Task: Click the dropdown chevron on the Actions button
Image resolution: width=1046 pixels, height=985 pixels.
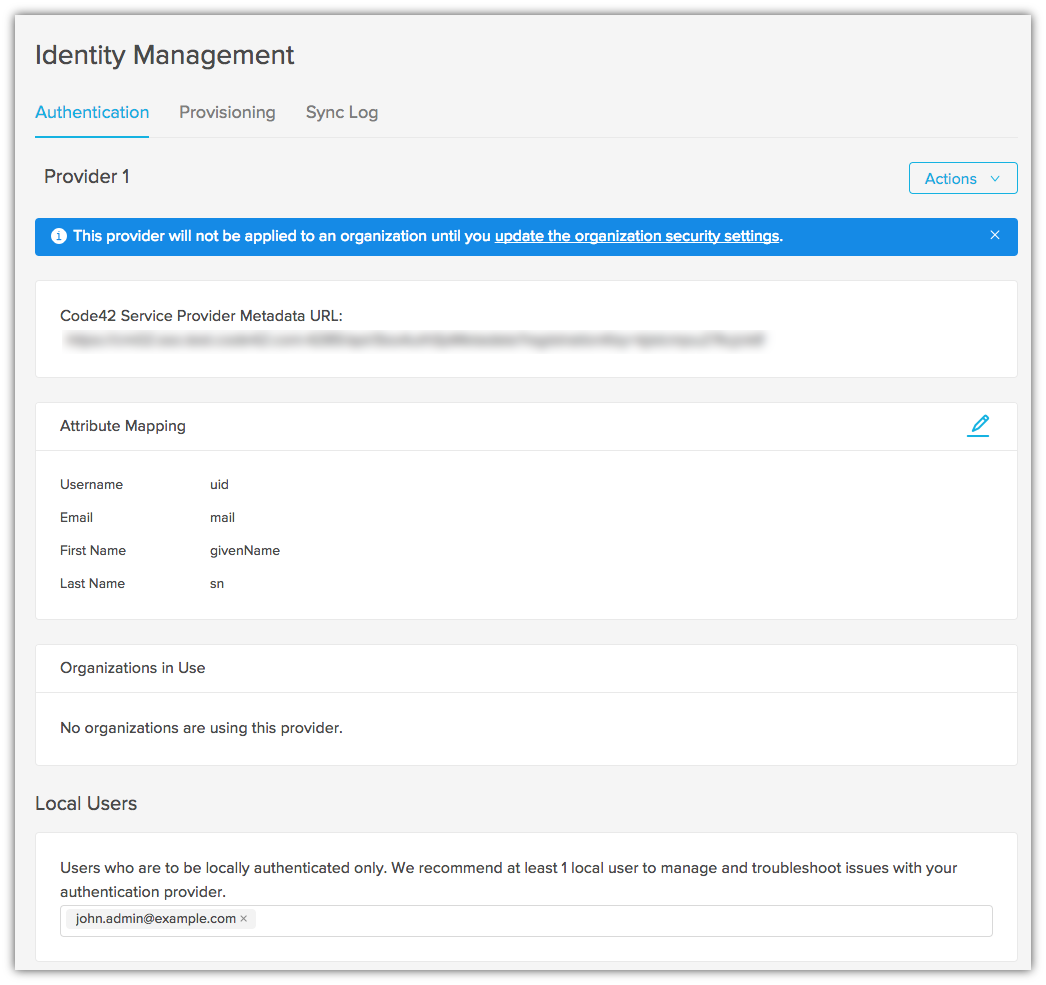Action: 997,178
